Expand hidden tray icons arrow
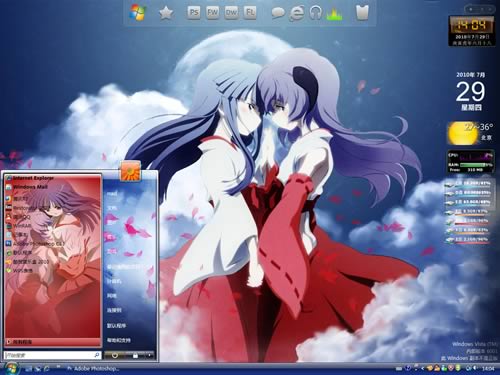The height and width of the screenshot is (375, 500). [x=423, y=369]
